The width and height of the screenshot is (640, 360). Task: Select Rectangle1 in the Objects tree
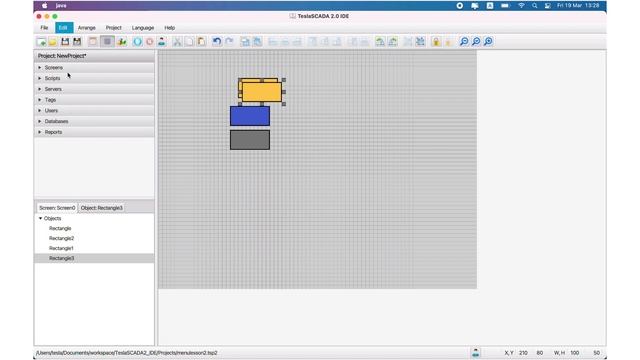coord(61,248)
